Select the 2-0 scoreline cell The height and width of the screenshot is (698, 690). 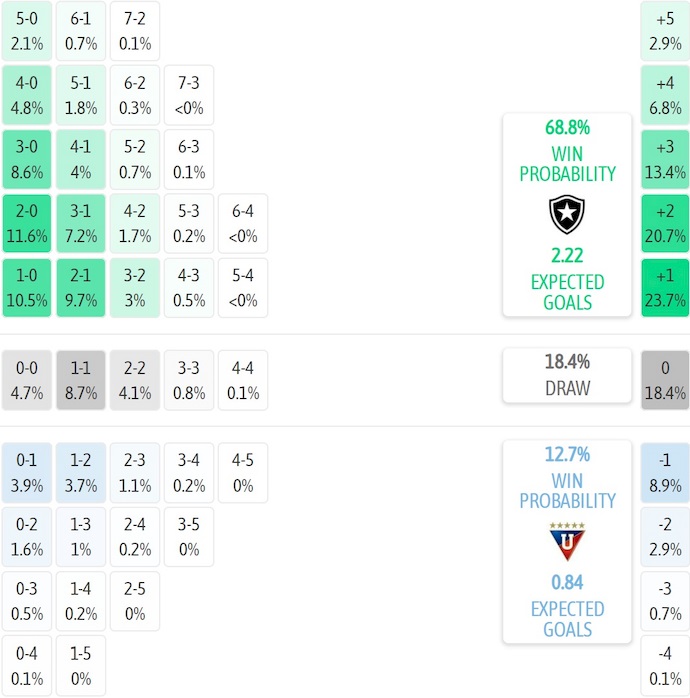27,224
